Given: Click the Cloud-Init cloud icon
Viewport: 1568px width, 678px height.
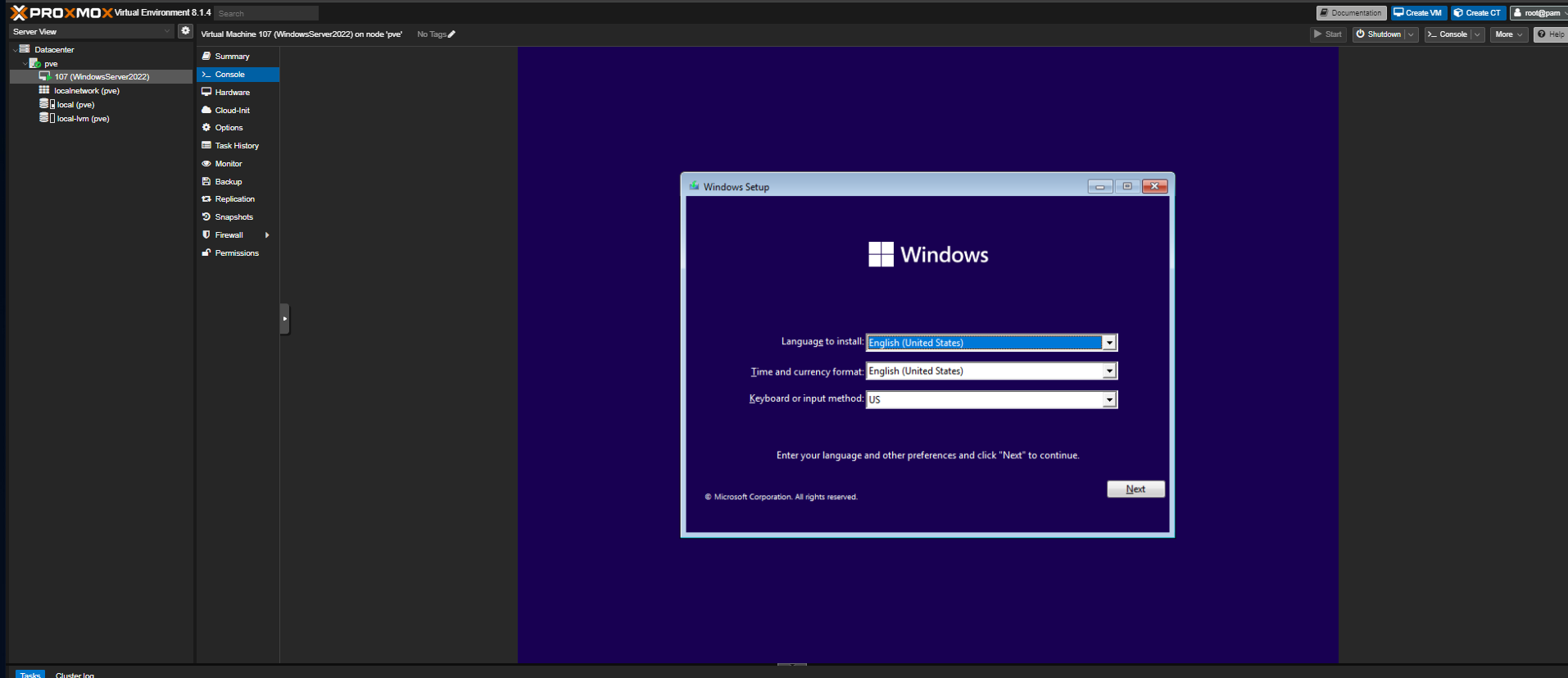Looking at the screenshot, I should pos(206,110).
